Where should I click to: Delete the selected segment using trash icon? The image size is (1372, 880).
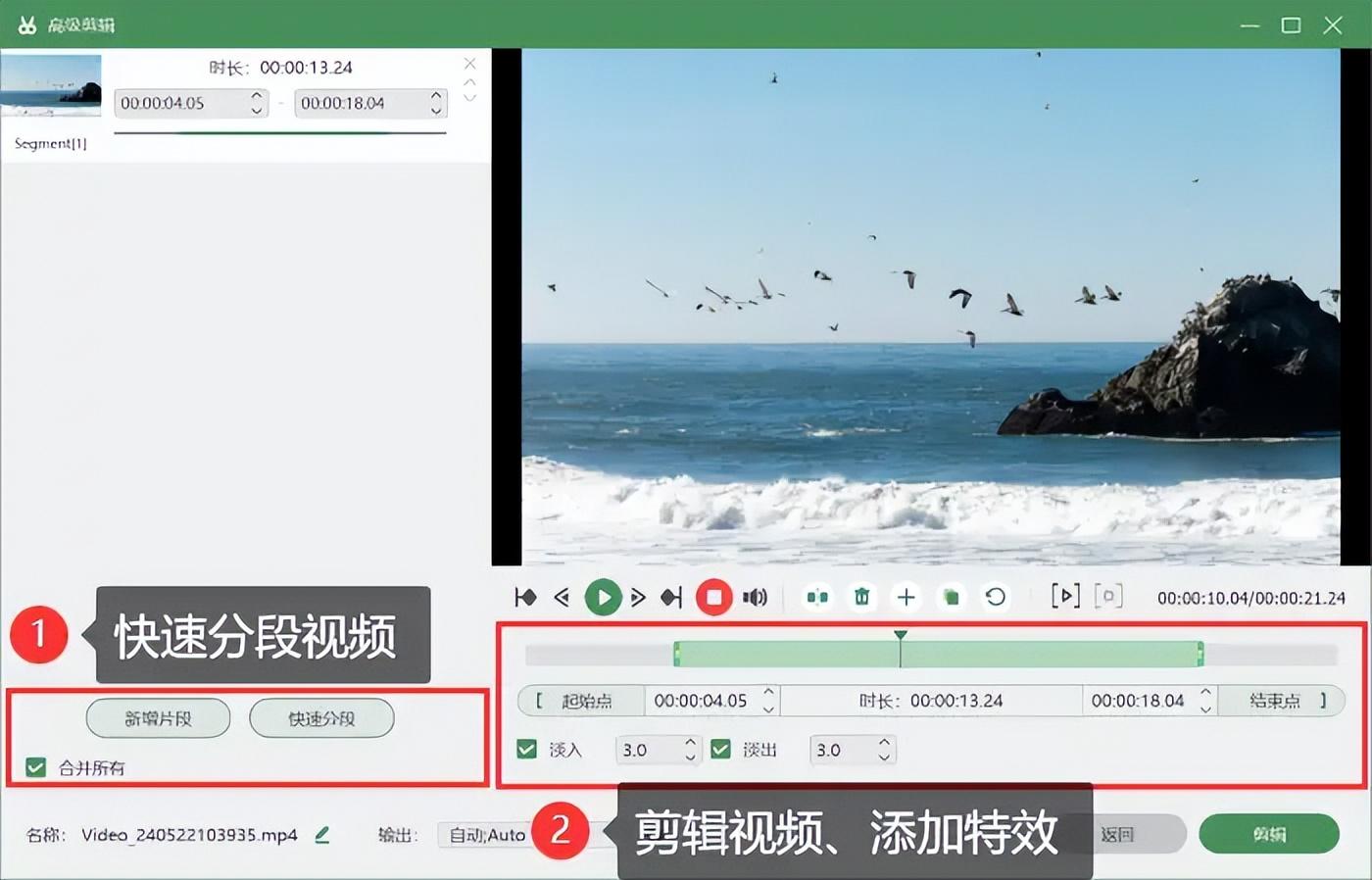(862, 597)
